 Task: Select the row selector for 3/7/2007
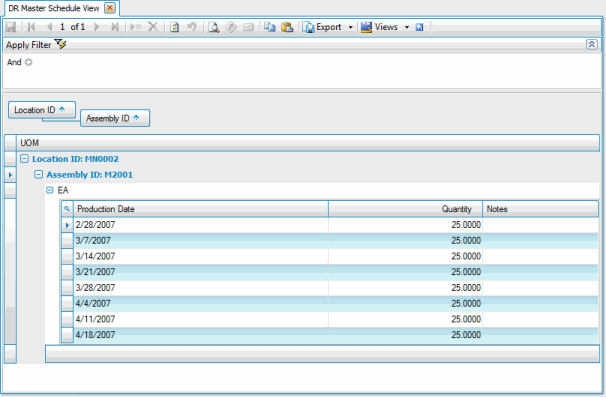67,240
